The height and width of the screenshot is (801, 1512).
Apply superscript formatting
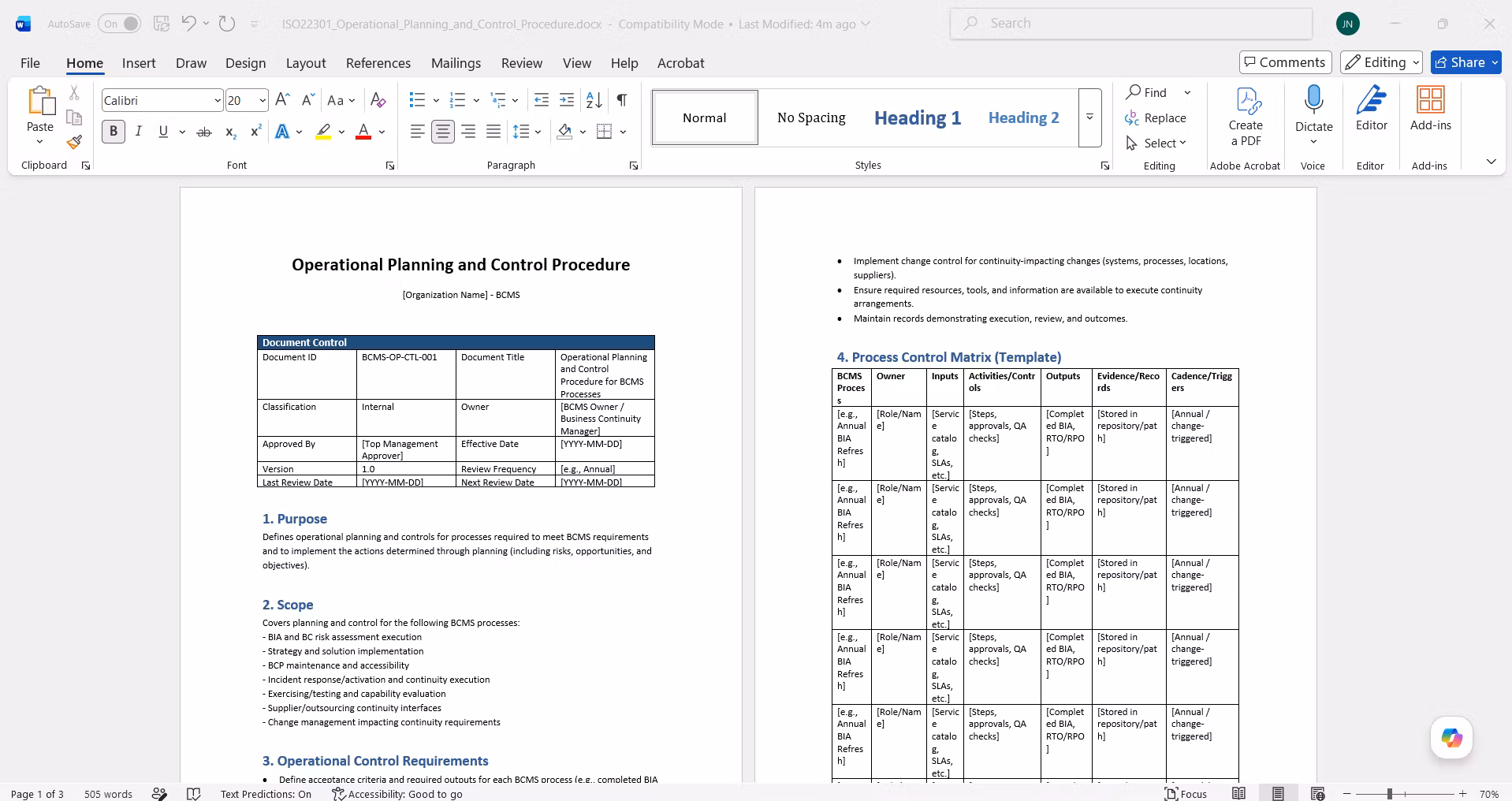pos(255,132)
